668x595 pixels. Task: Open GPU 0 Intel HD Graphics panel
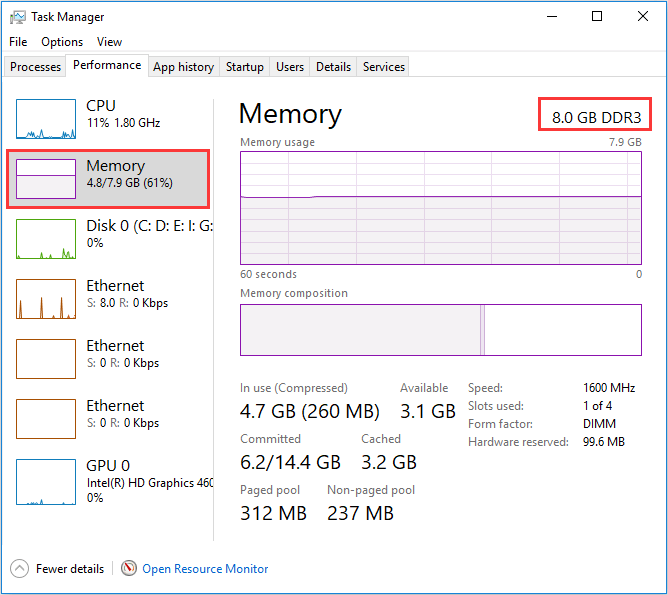(x=46, y=479)
